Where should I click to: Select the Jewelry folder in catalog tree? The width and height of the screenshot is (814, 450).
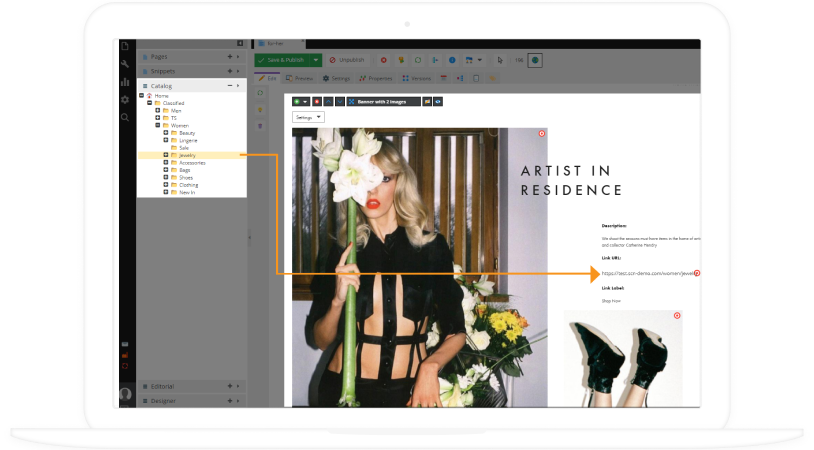186,155
